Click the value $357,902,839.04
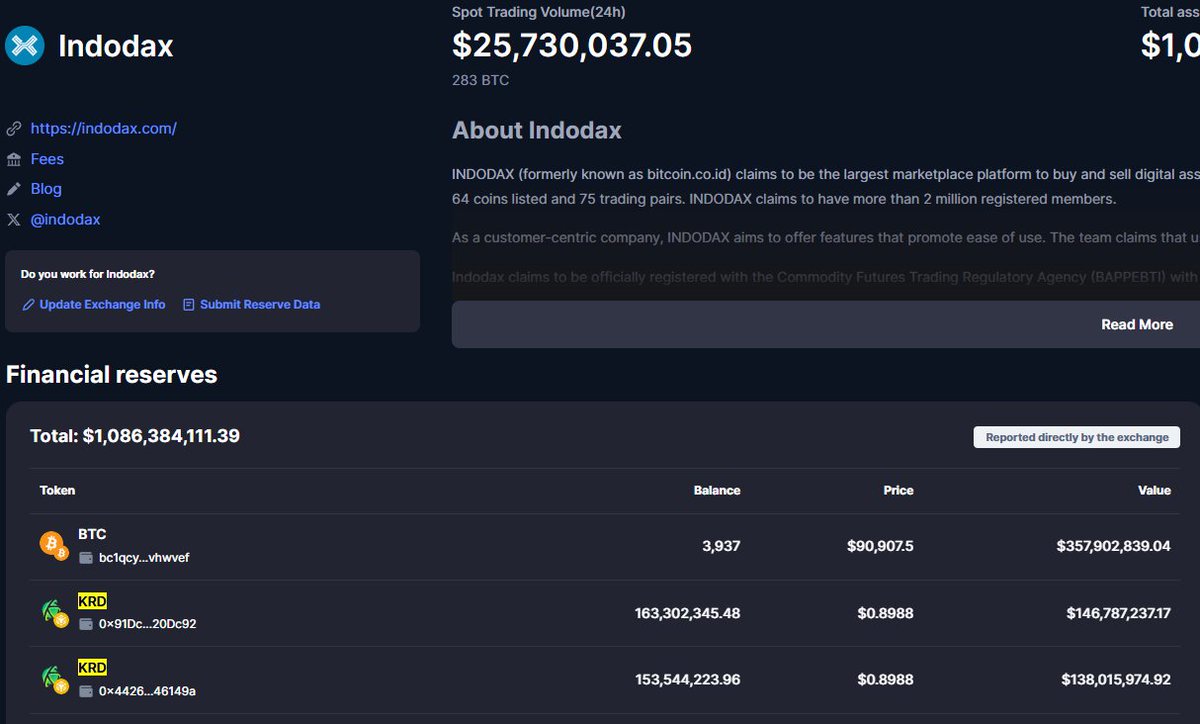Image resolution: width=1200 pixels, height=724 pixels. [x=1113, y=546]
